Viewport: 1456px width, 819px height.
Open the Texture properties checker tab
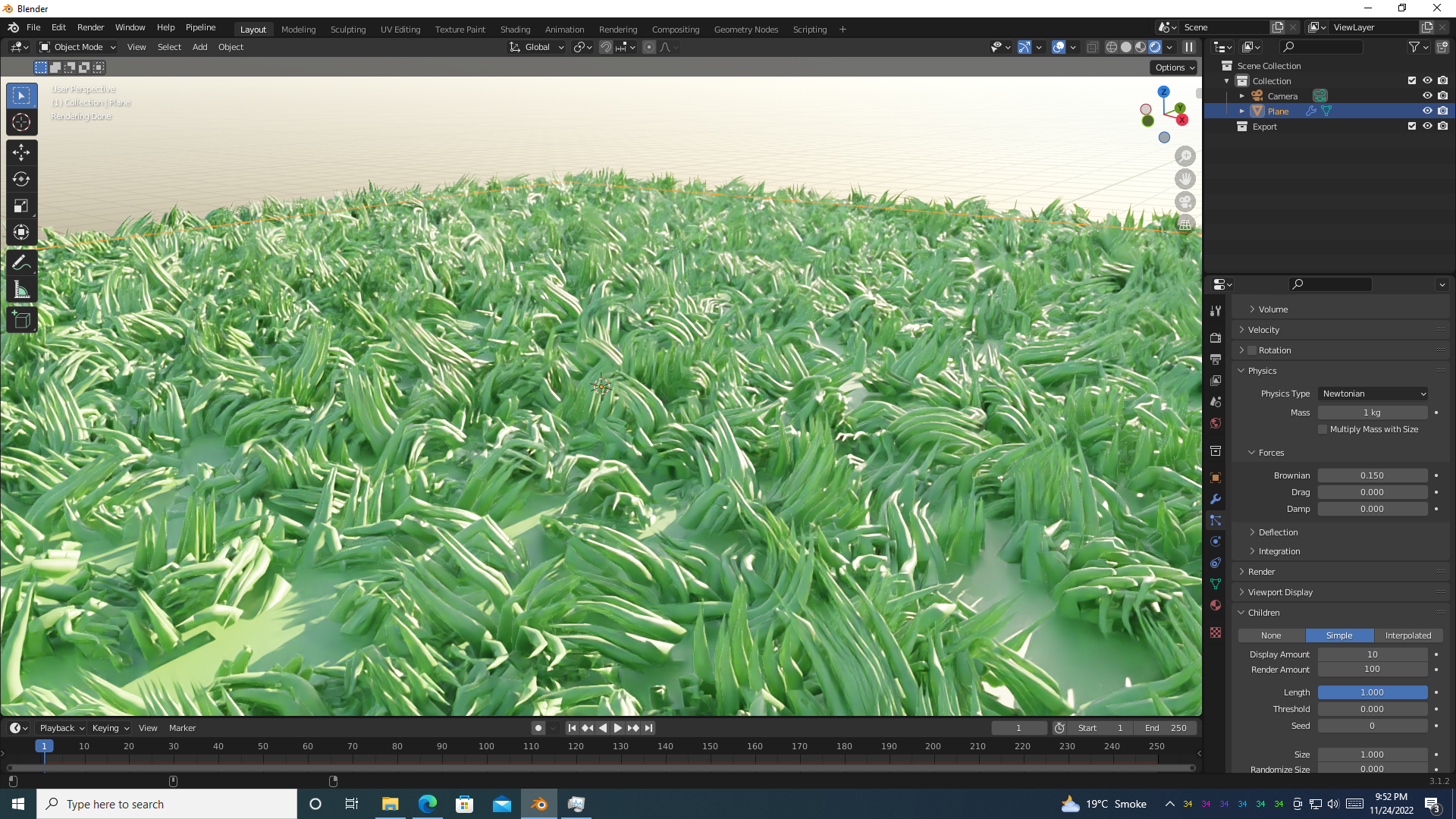[x=1216, y=632]
